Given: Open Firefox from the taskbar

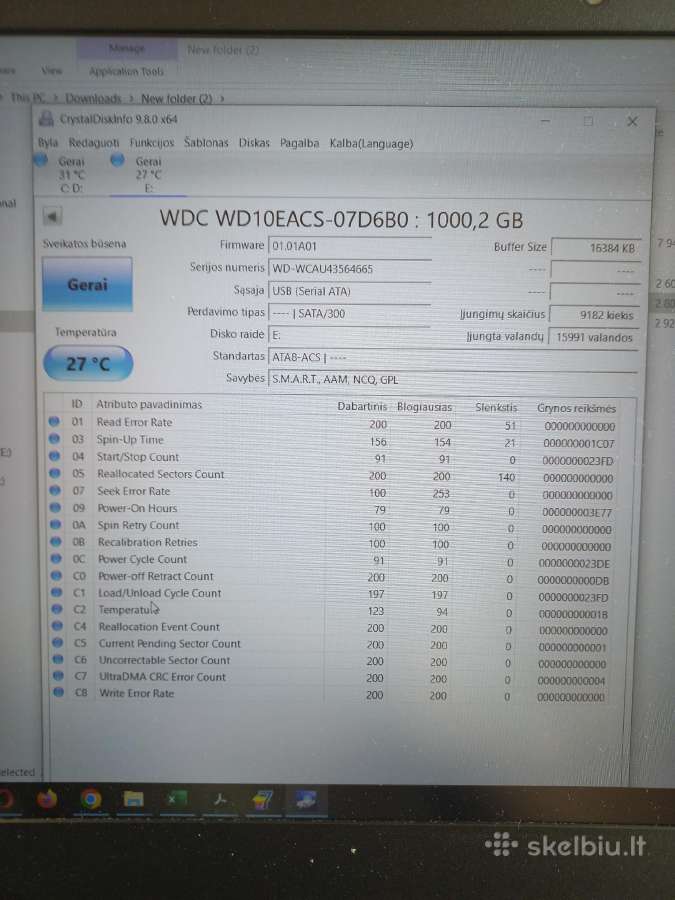Looking at the screenshot, I should pyautogui.click(x=47, y=799).
